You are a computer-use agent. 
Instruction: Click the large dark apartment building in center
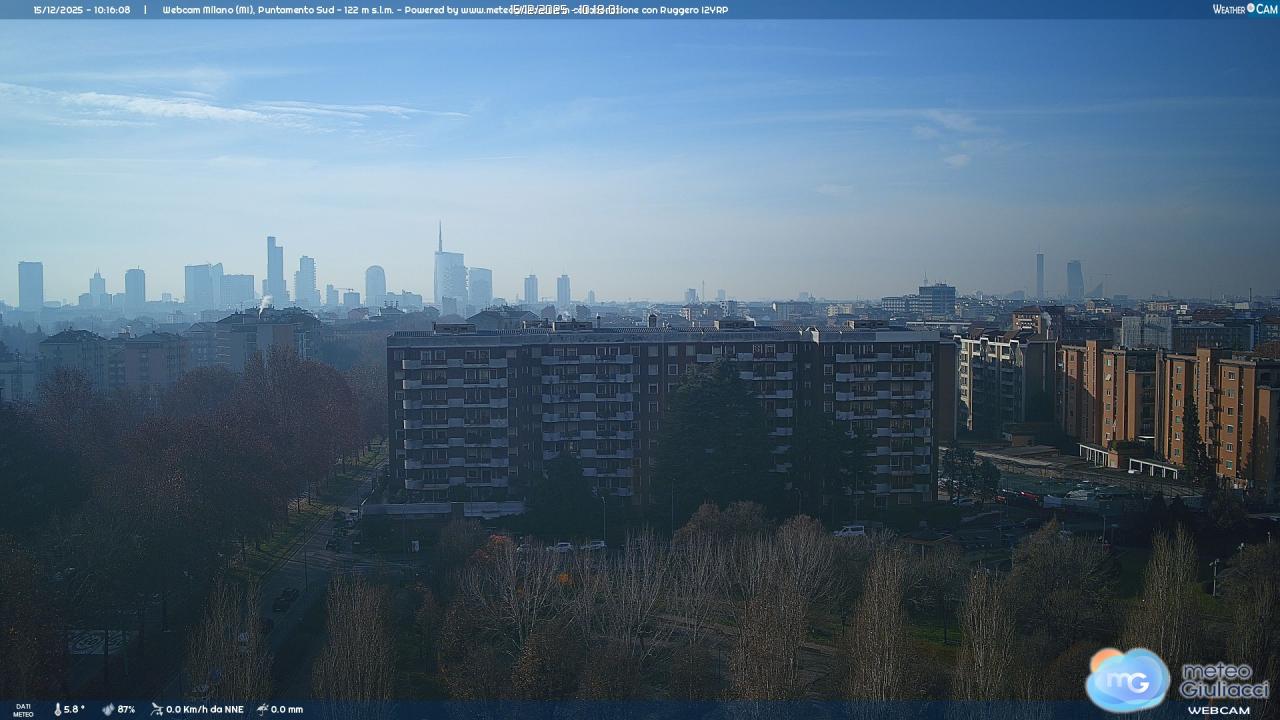pyautogui.click(x=660, y=410)
